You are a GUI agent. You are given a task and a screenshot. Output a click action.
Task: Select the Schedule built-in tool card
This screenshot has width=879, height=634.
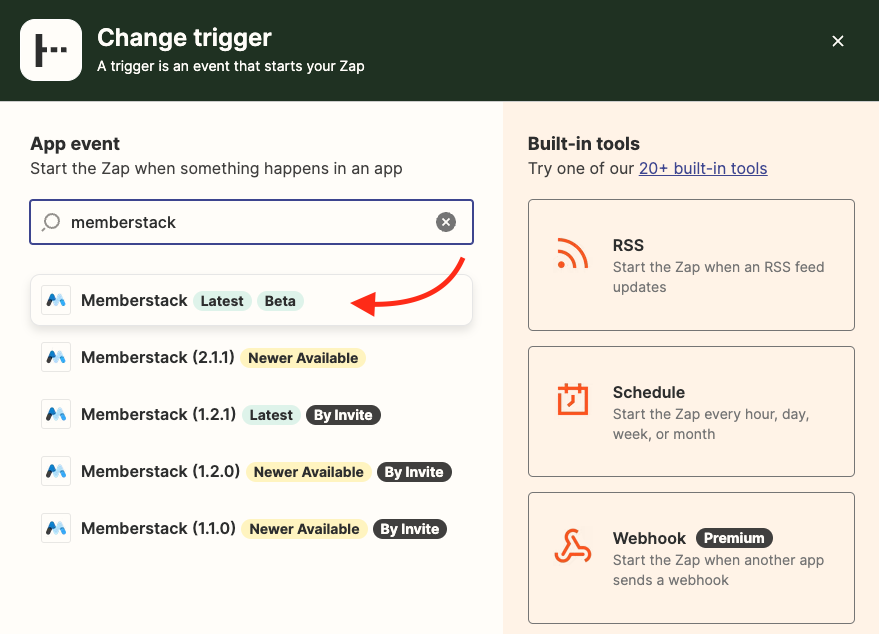coord(691,411)
